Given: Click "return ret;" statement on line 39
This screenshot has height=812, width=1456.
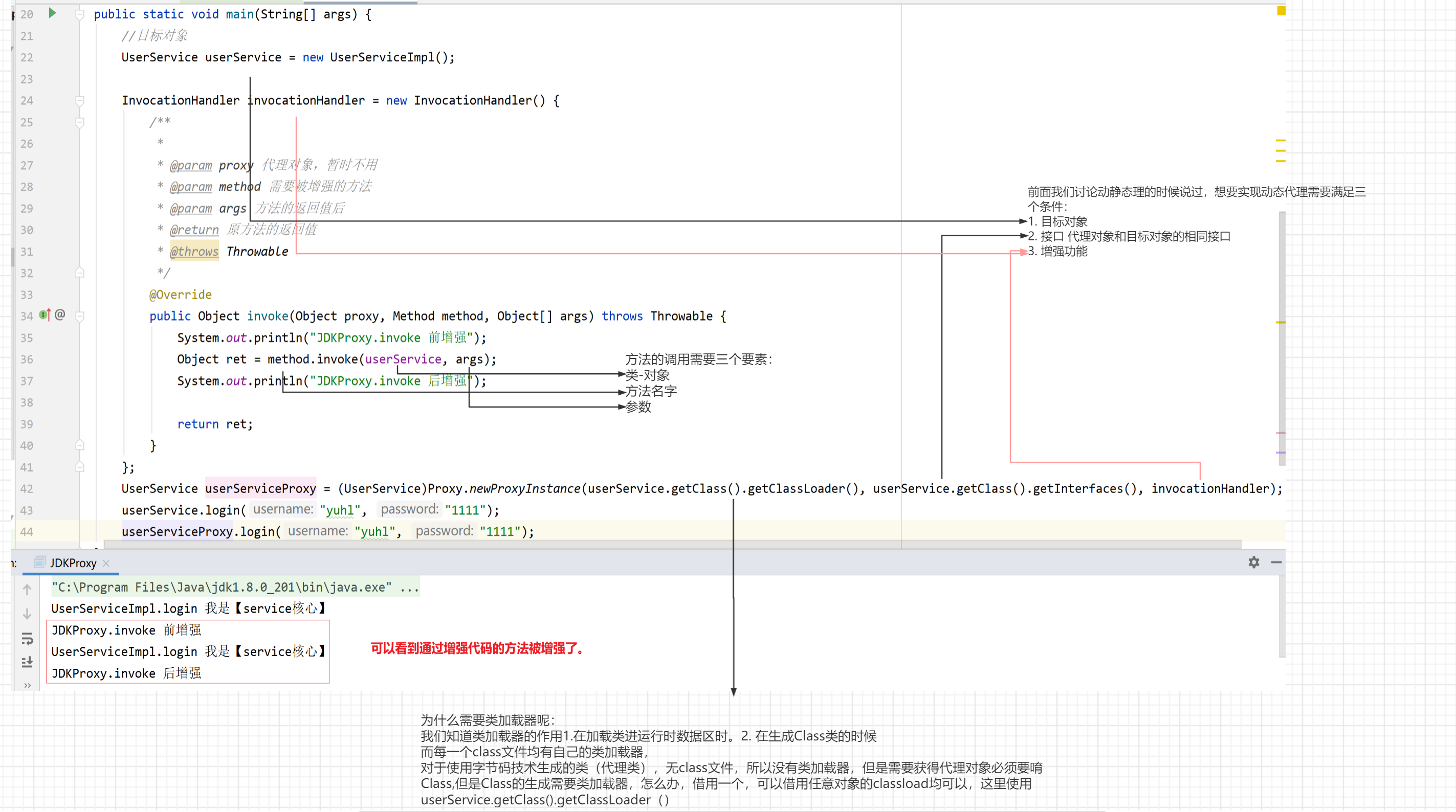Looking at the screenshot, I should coord(215,424).
